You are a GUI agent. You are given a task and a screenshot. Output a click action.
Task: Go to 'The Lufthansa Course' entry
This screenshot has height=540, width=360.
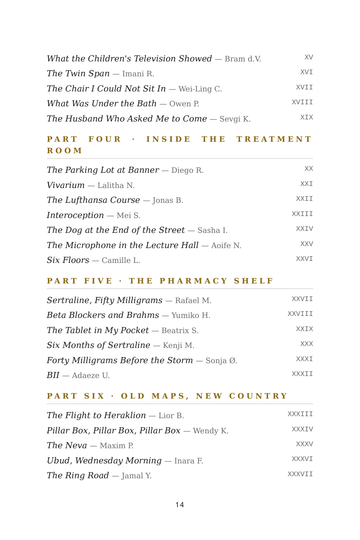click(180, 200)
